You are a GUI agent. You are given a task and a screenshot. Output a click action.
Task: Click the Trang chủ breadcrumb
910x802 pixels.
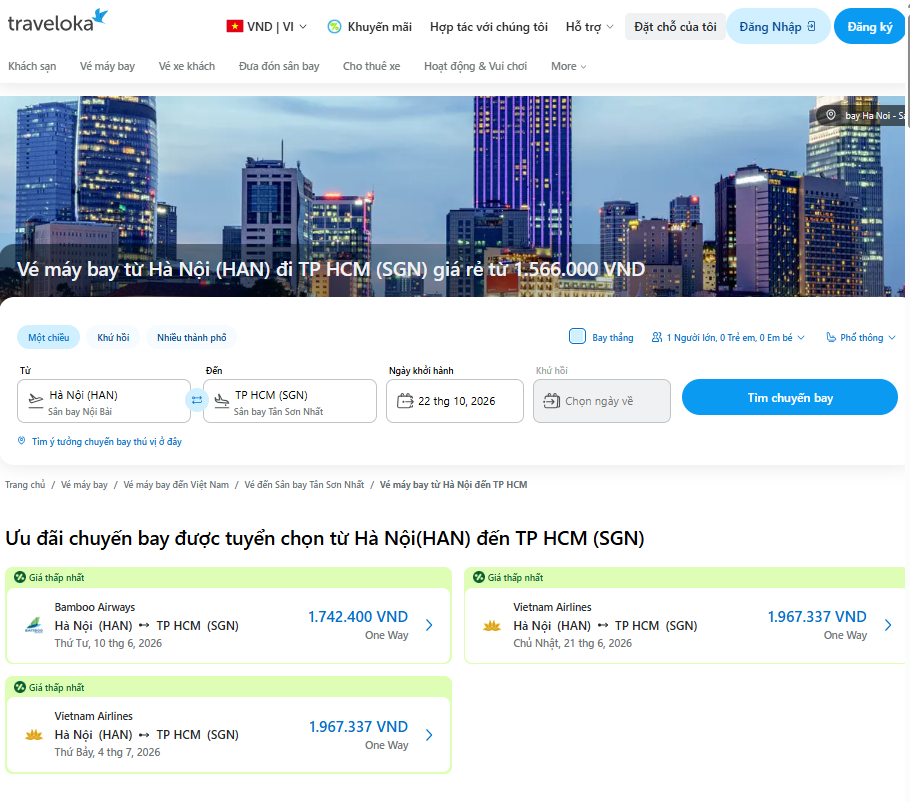click(x=25, y=485)
